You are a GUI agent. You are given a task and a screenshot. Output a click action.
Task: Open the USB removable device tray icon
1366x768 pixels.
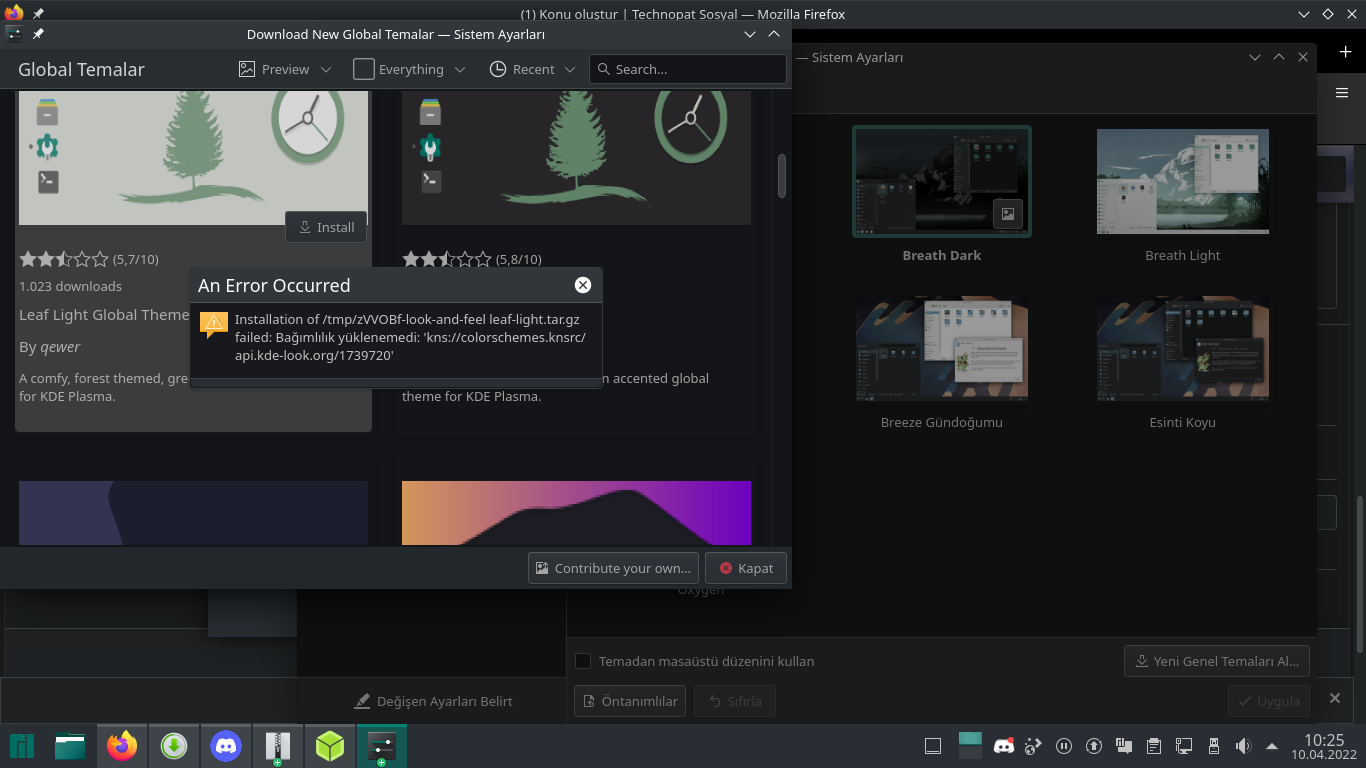(x=1214, y=746)
